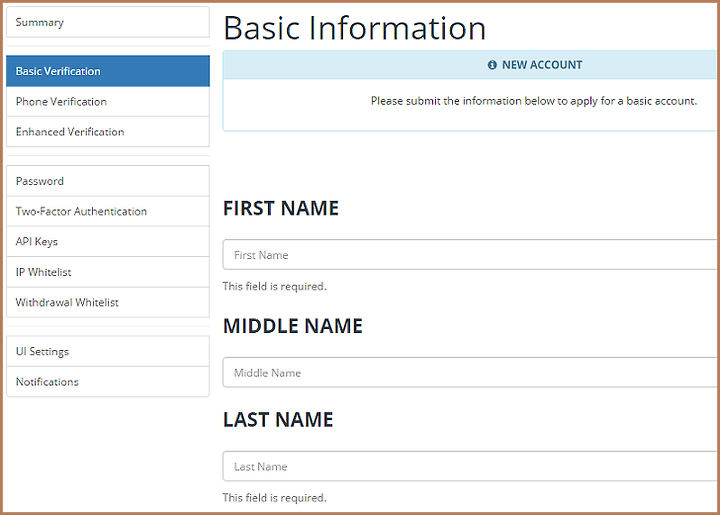Focus the Last Name input field
Image resolution: width=720 pixels, height=515 pixels.
tap(471, 466)
